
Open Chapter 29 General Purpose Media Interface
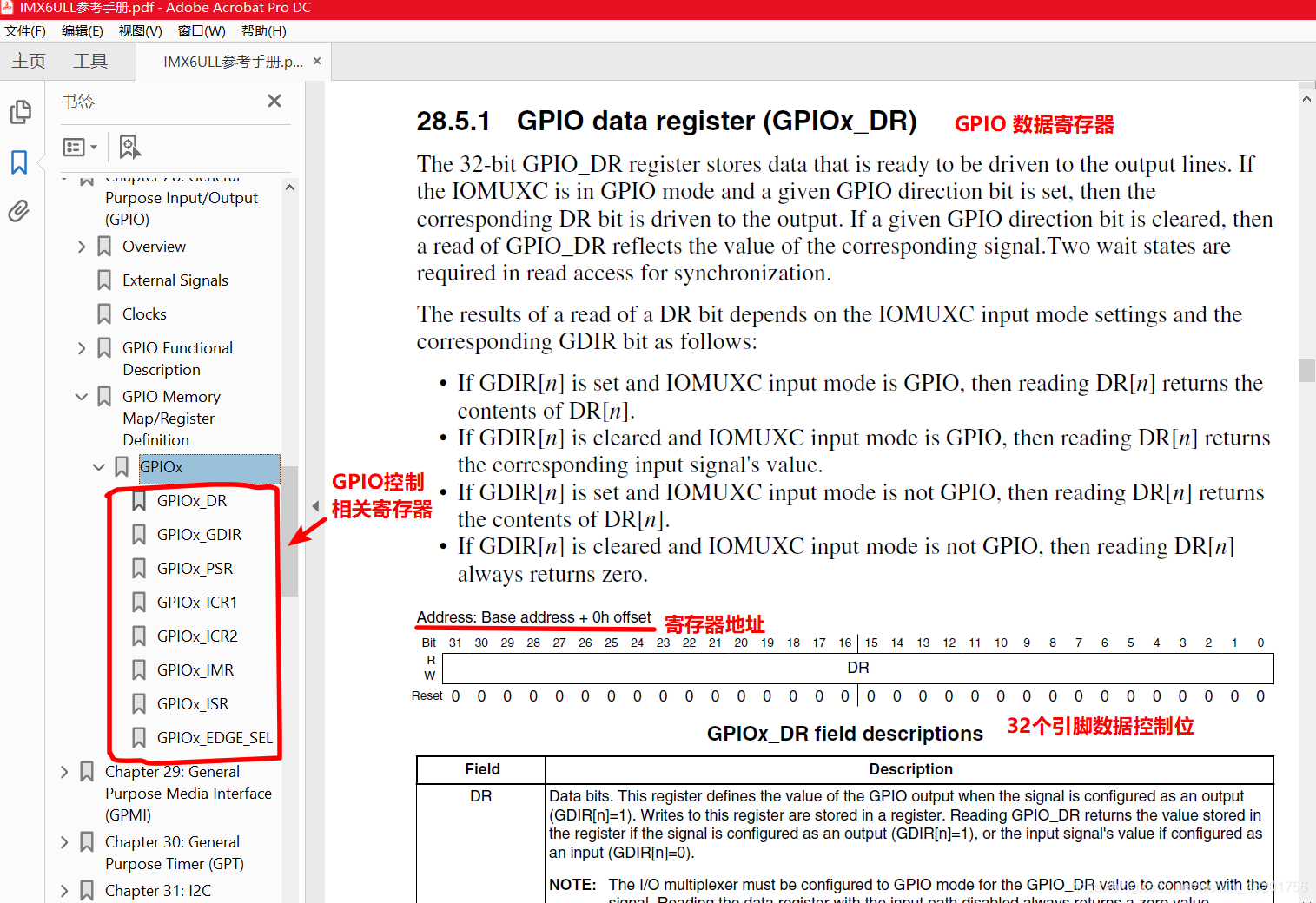tap(188, 794)
